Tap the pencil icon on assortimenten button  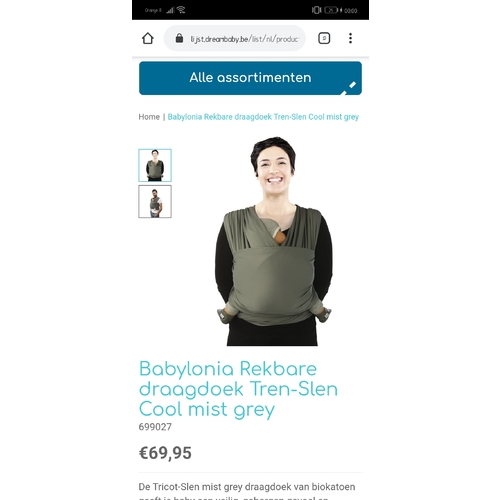coord(349,88)
